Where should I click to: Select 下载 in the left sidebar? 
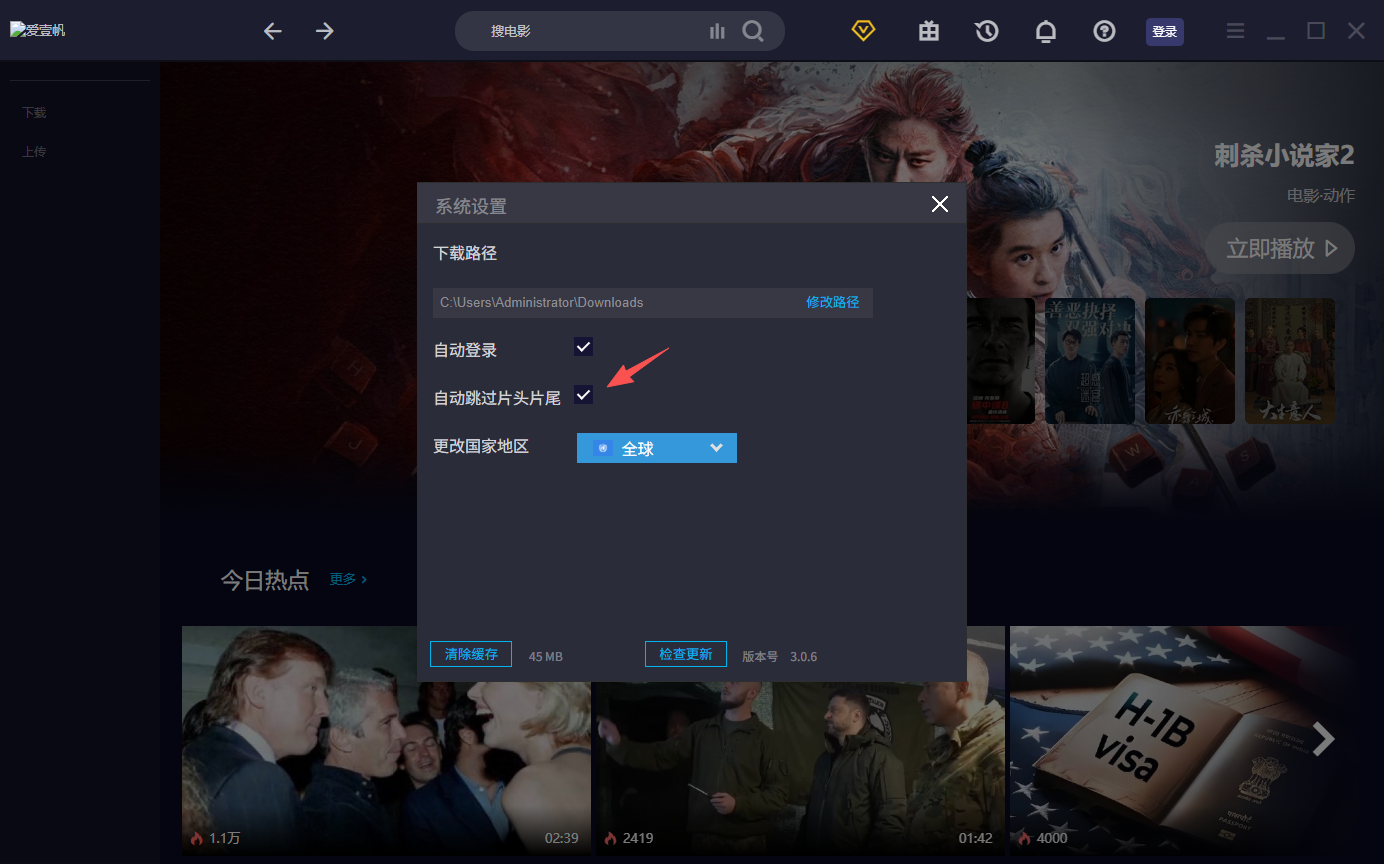coord(33,112)
